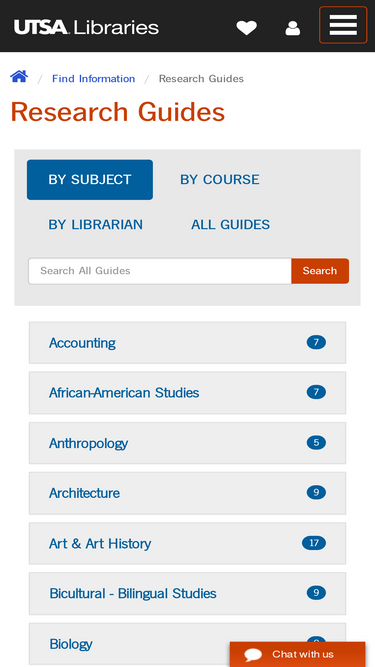Click the orange Search button

(x=320, y=271)
